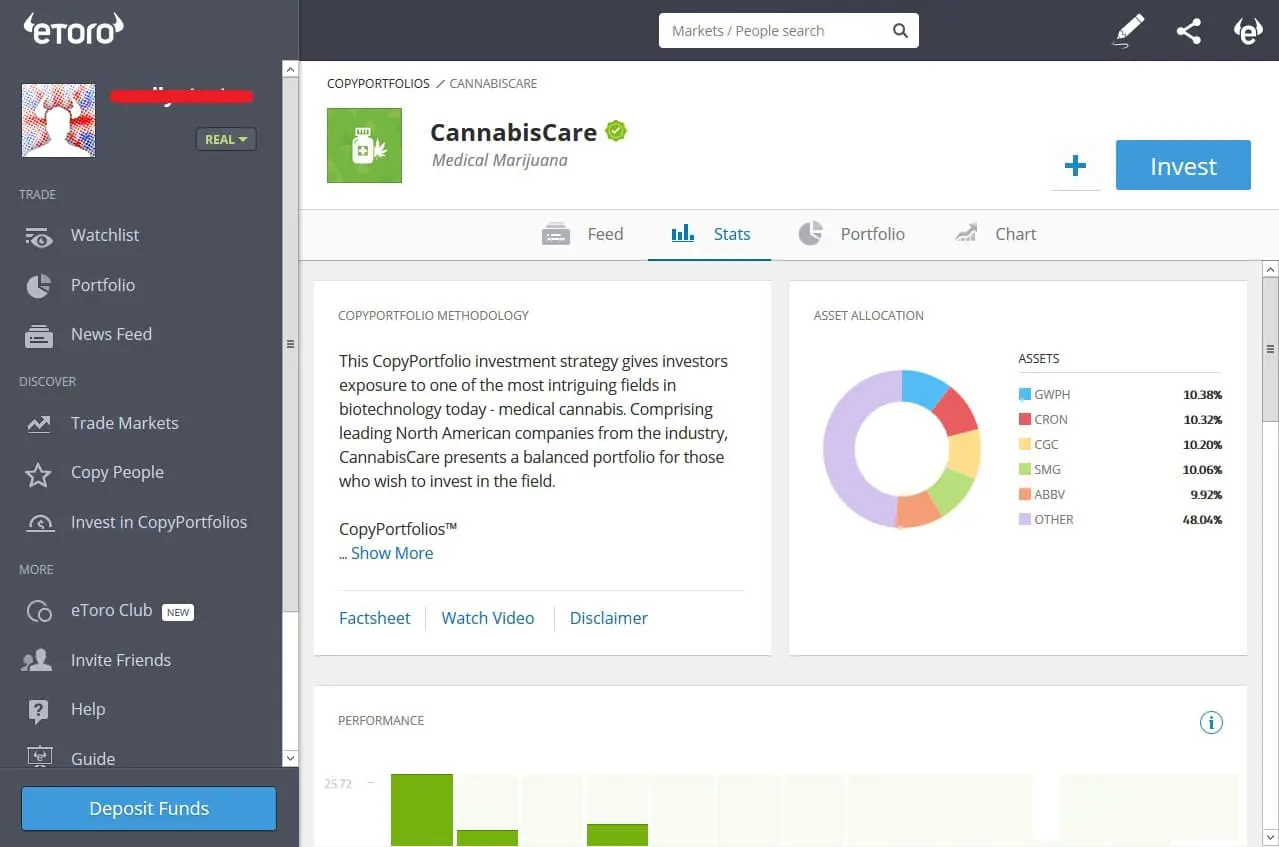Image resolution: width=1279 pixels, height=847 pixels.
Task: Click the CRON red legend swatch
Action: [x=1024, y=420]
